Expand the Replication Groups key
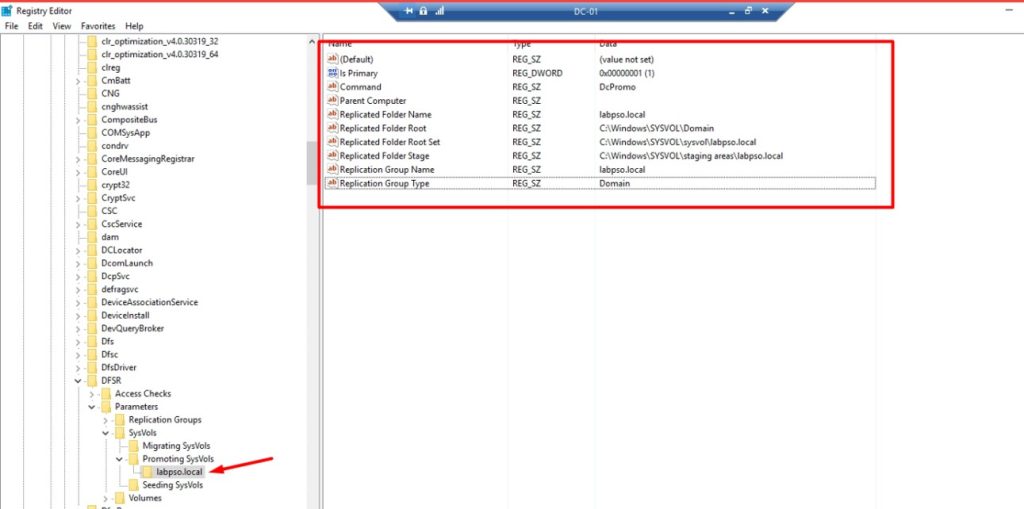The height and width of the screenshot is (509, 1024). tap(105, 420)
